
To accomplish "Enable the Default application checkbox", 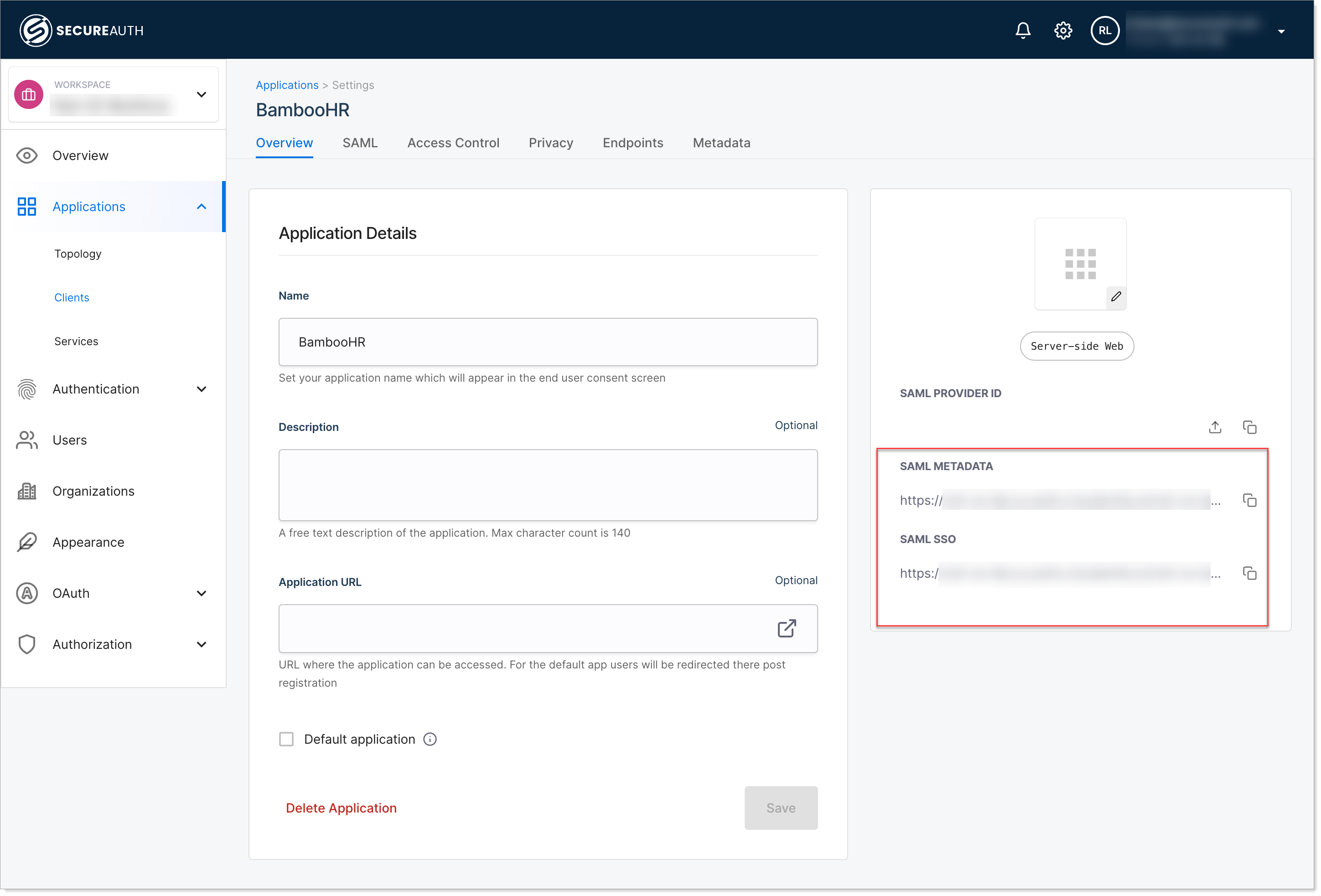I will coord(286,739).
